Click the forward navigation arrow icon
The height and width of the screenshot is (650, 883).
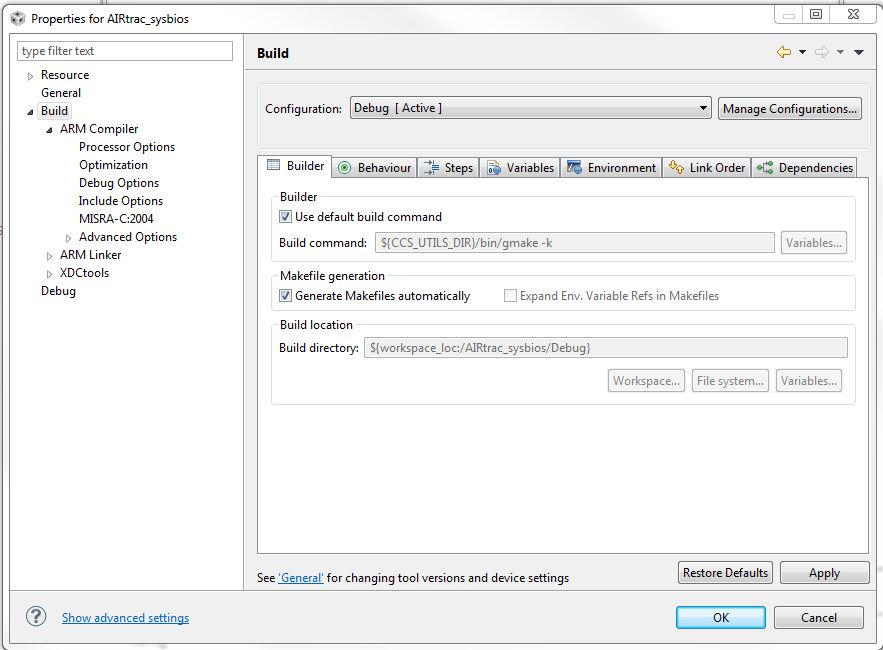(822, 52)
